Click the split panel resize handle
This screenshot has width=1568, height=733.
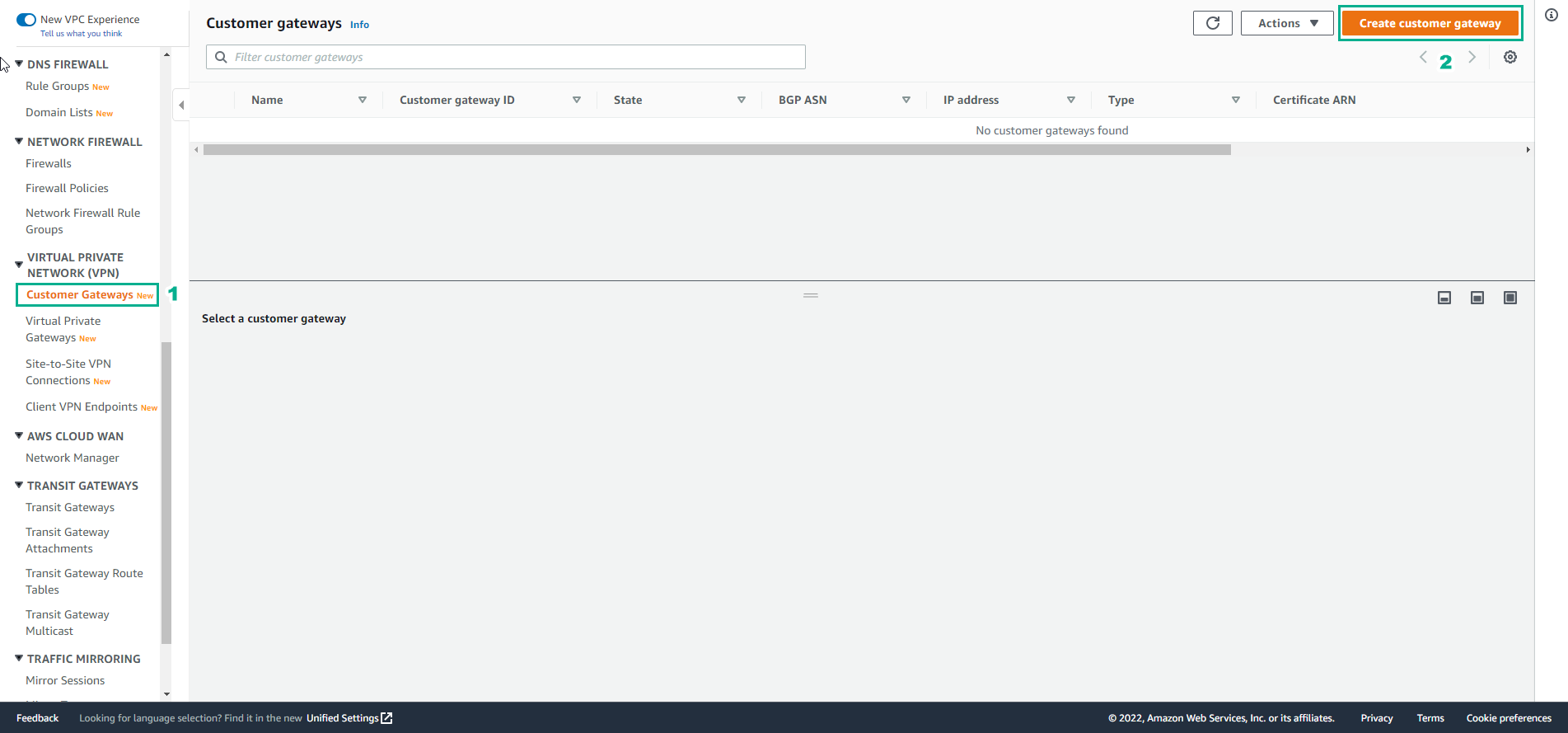[x=811, y=295]
